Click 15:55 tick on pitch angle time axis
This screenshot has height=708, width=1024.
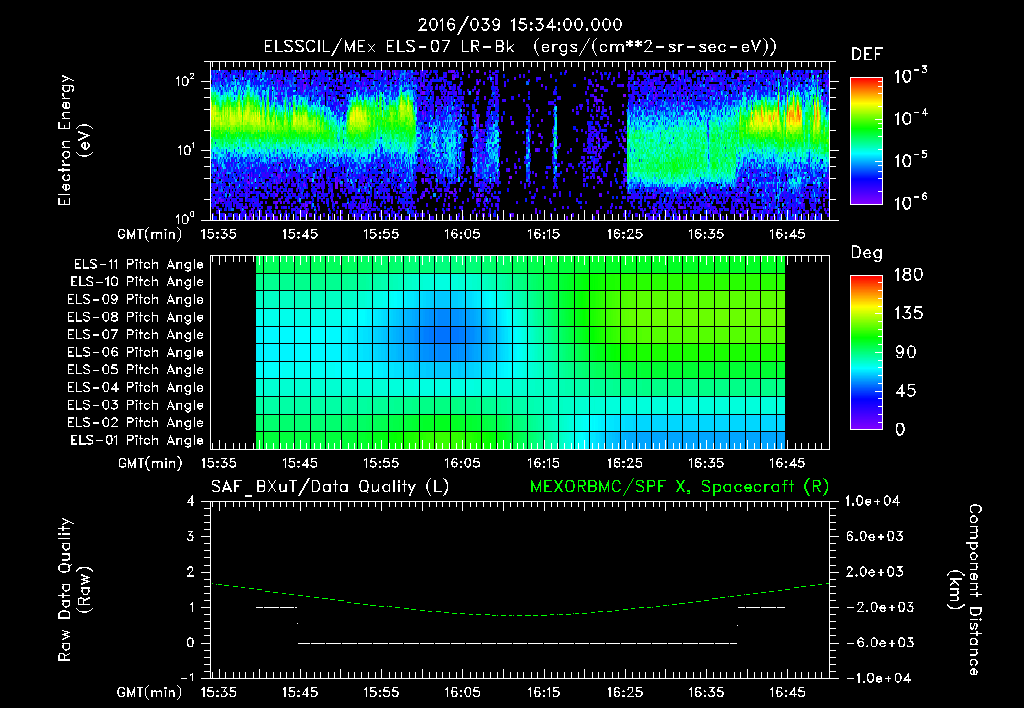click(x=381, y=463)
